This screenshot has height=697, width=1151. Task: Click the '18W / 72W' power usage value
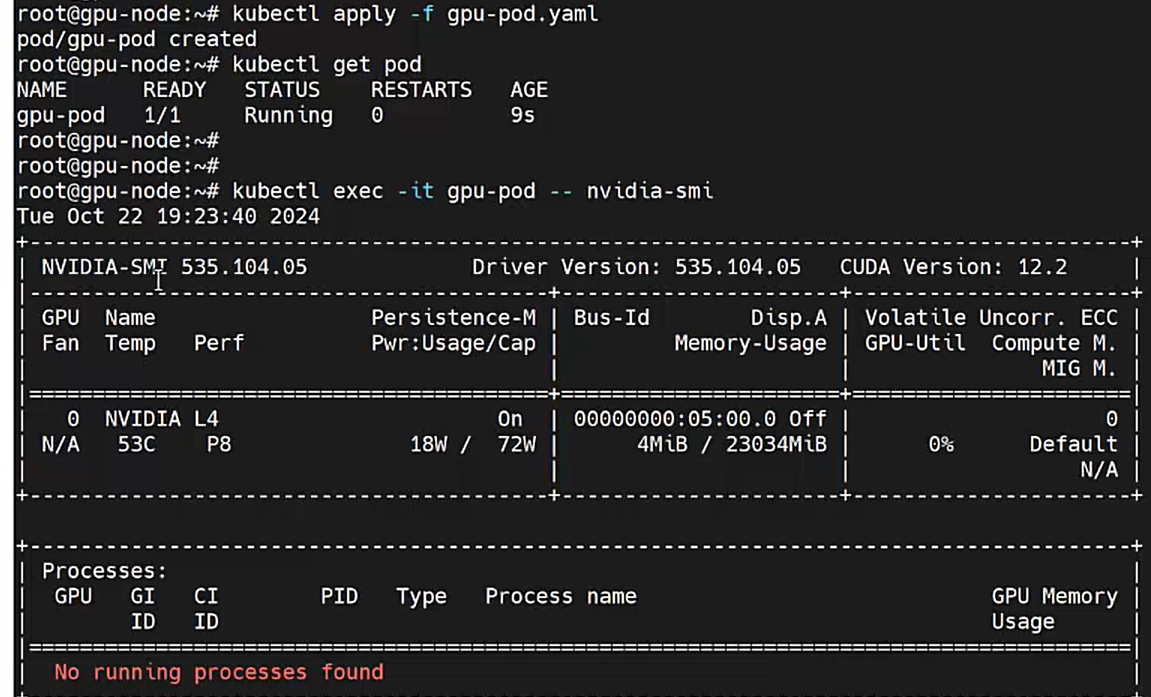coord(473,445)
